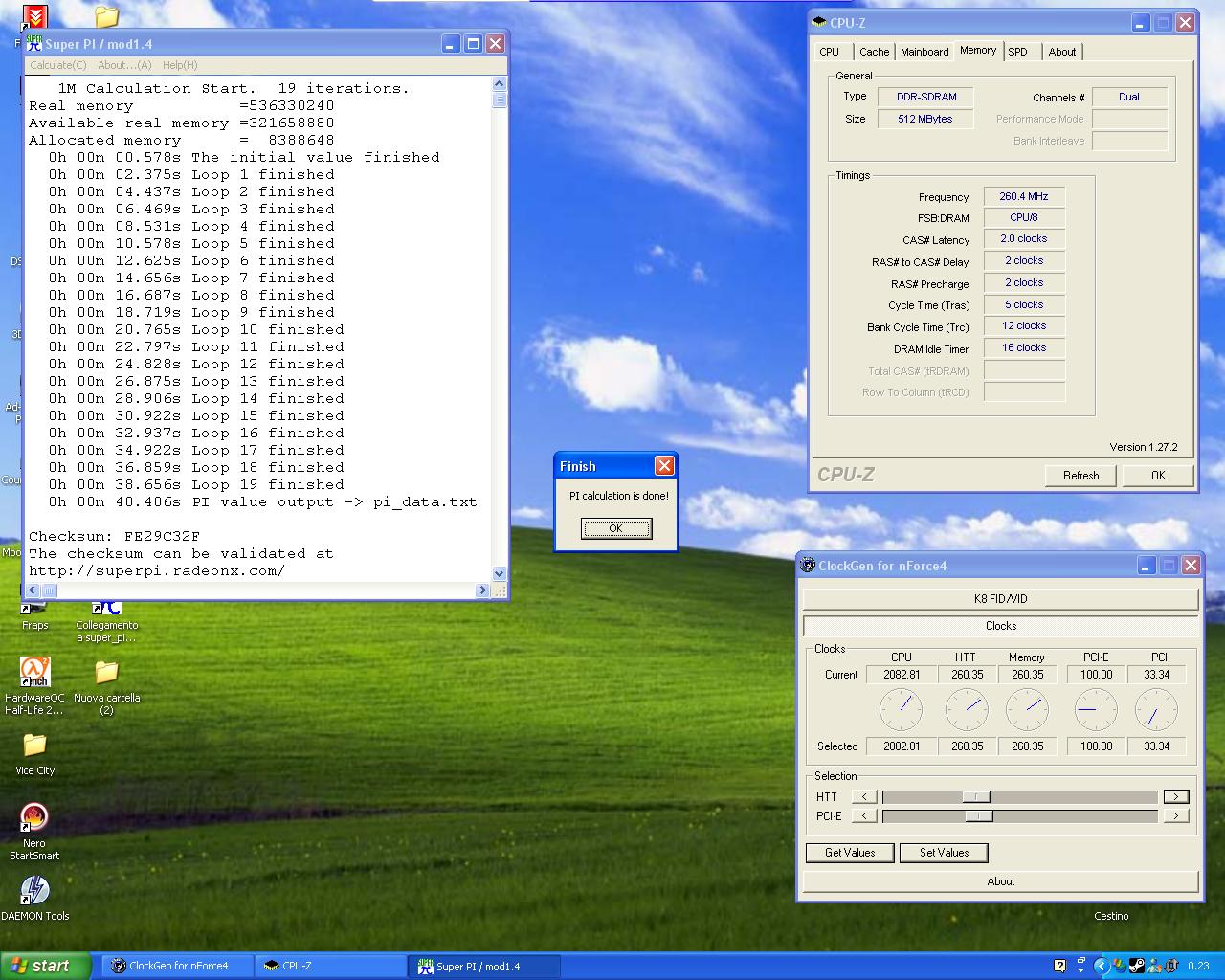Click Super PI horizontal scrollbar left arrow
The image size is (1225, 980).
tap(33, 590)
